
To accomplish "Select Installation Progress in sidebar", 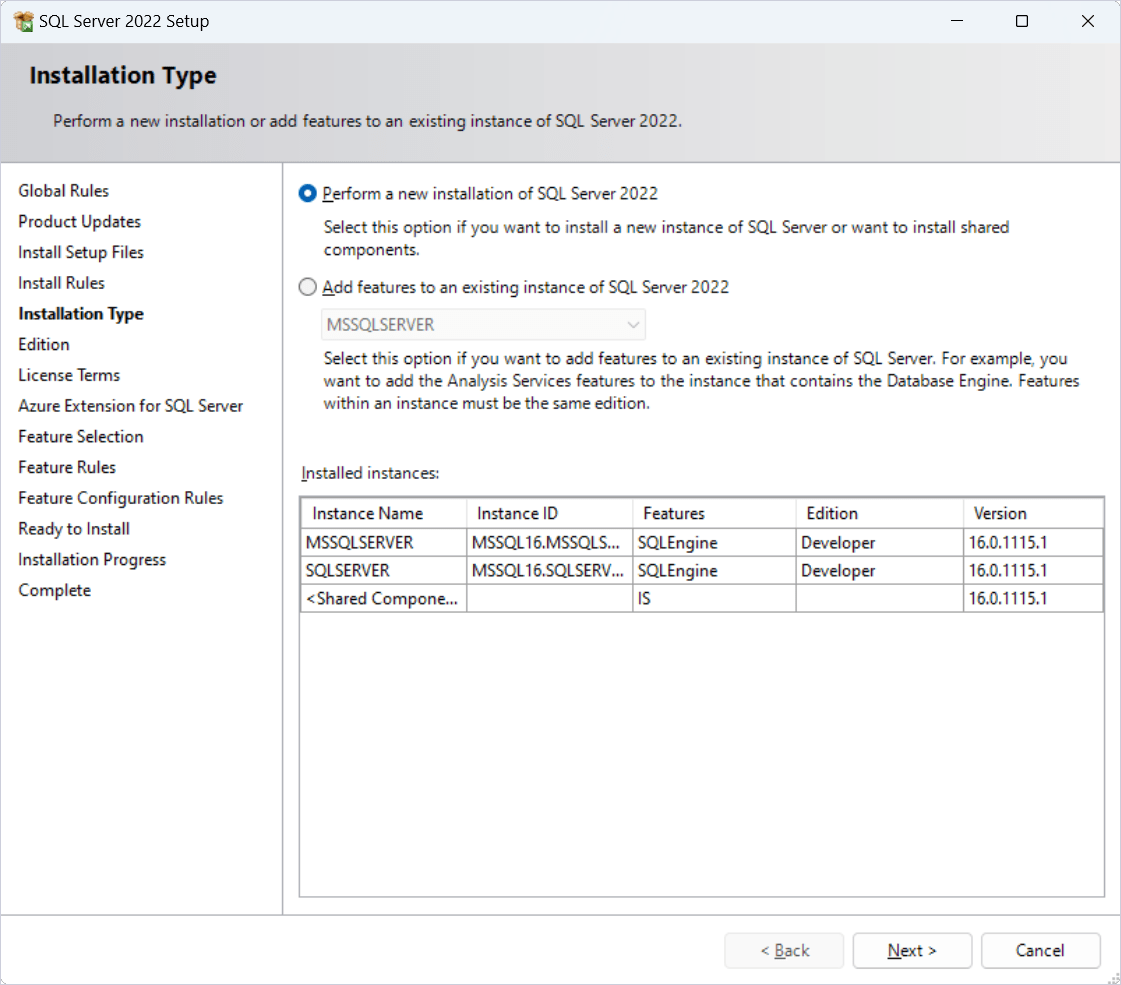I will tap(92, 560).
